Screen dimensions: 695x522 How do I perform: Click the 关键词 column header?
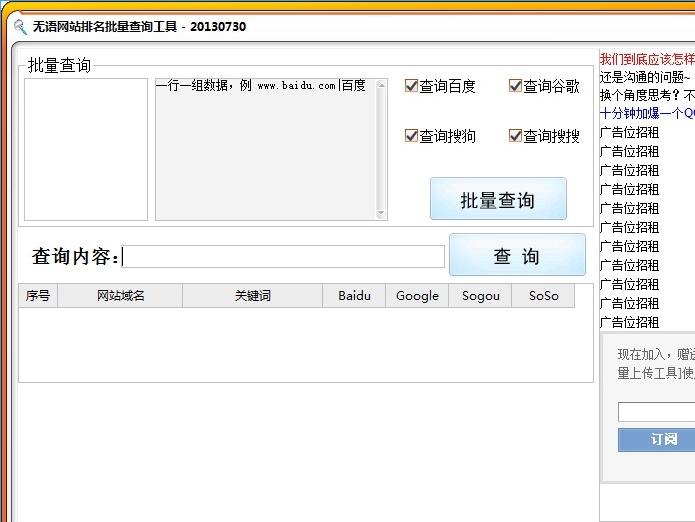tap(252, 296)
